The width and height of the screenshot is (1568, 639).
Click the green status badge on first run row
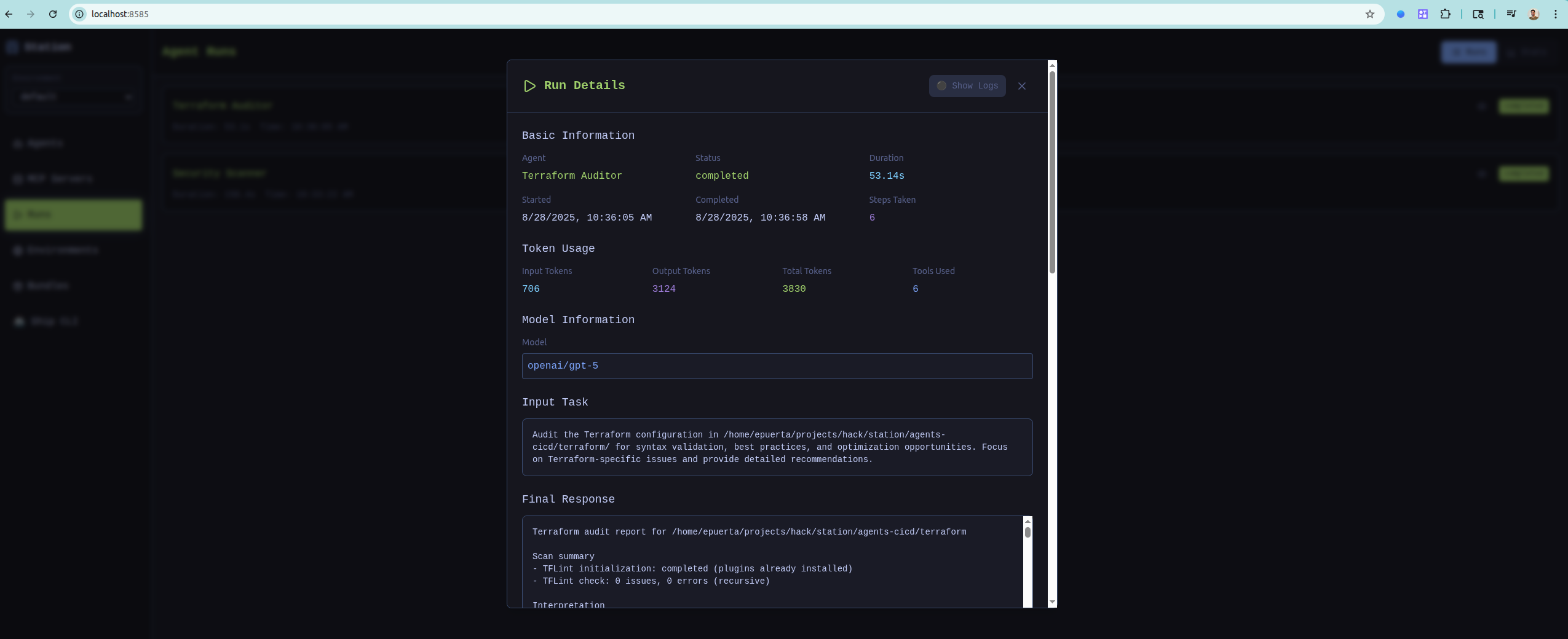[1523, 106]
